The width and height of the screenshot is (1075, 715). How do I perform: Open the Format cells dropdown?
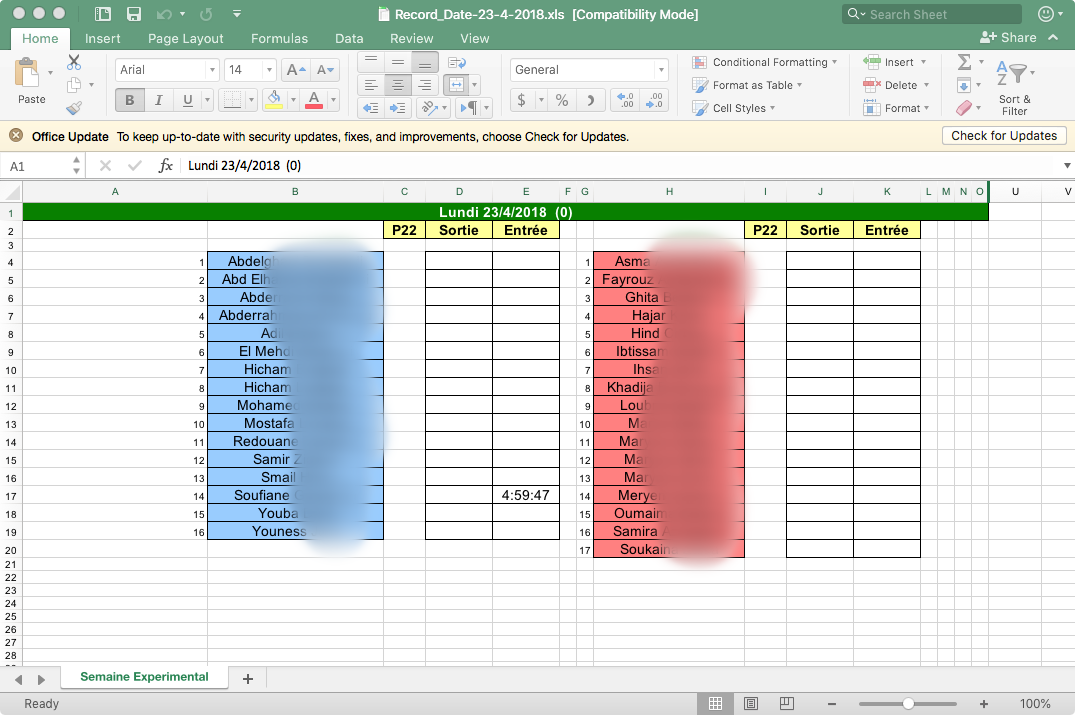pyautogui.click(x=926, y=108)
